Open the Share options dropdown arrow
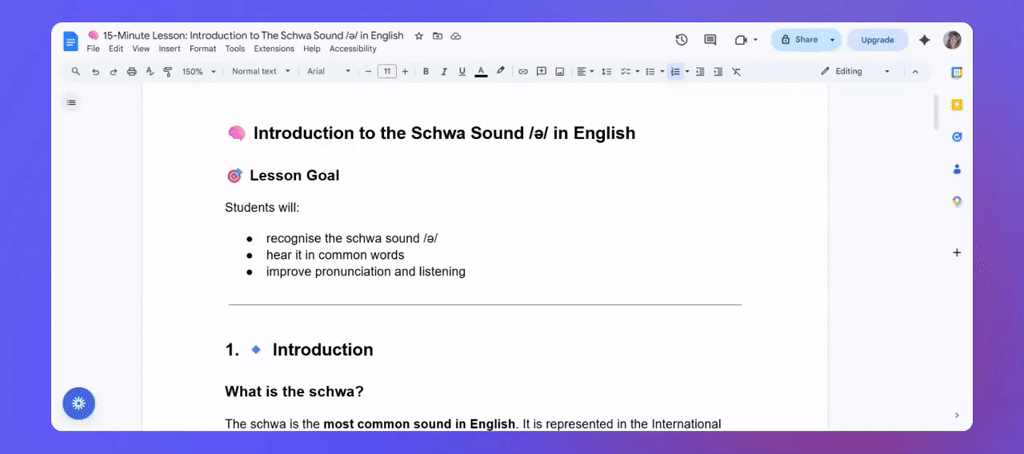This screenshot has height=454, width=1024. point(833,40)
